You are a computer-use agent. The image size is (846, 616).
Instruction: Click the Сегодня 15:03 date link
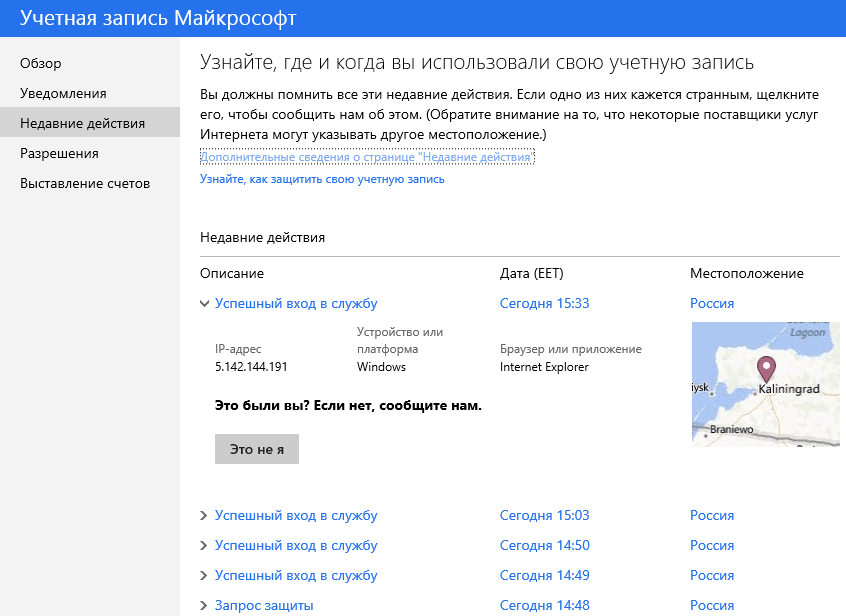544,516
